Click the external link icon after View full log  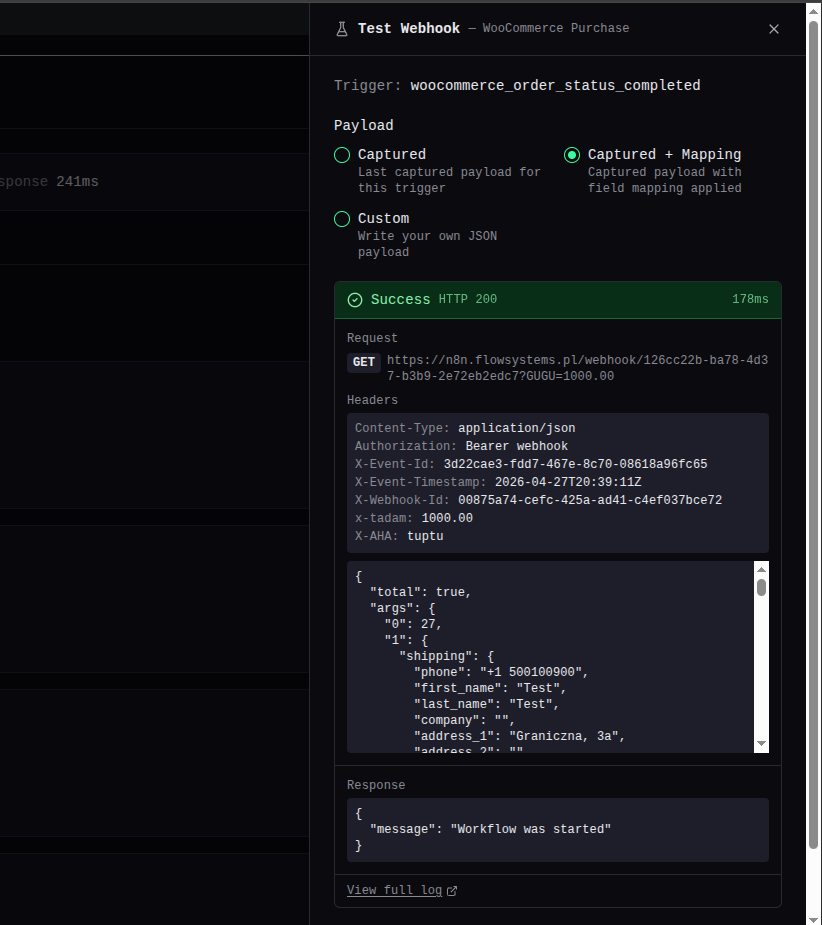point(452,891)
